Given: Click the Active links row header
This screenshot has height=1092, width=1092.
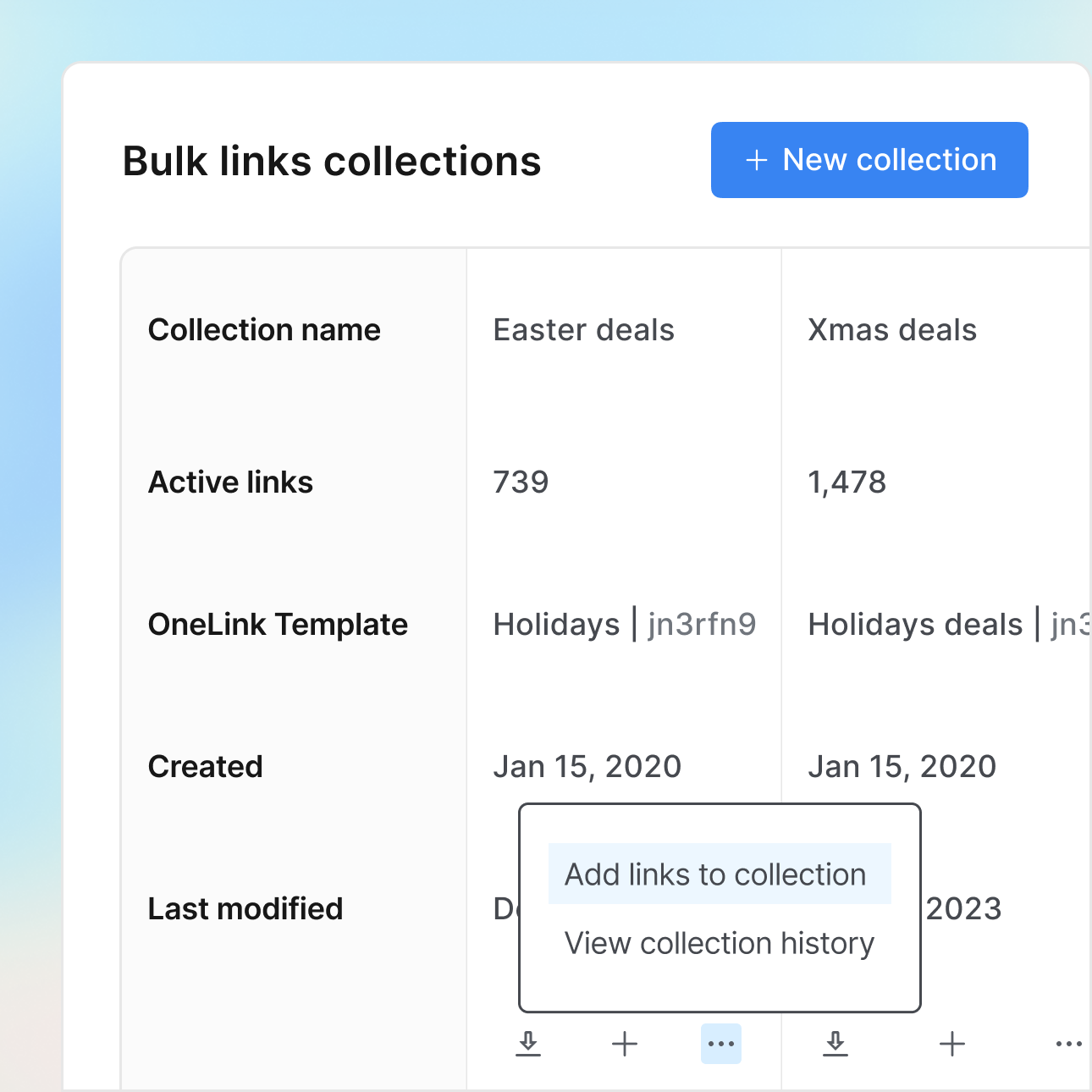Looking at the screenshot, I should coord(230,483).
